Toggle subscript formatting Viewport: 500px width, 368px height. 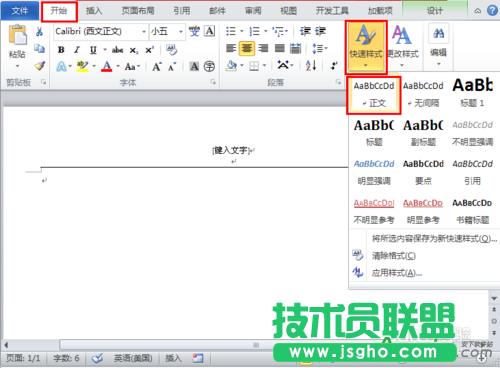[134, 50]
